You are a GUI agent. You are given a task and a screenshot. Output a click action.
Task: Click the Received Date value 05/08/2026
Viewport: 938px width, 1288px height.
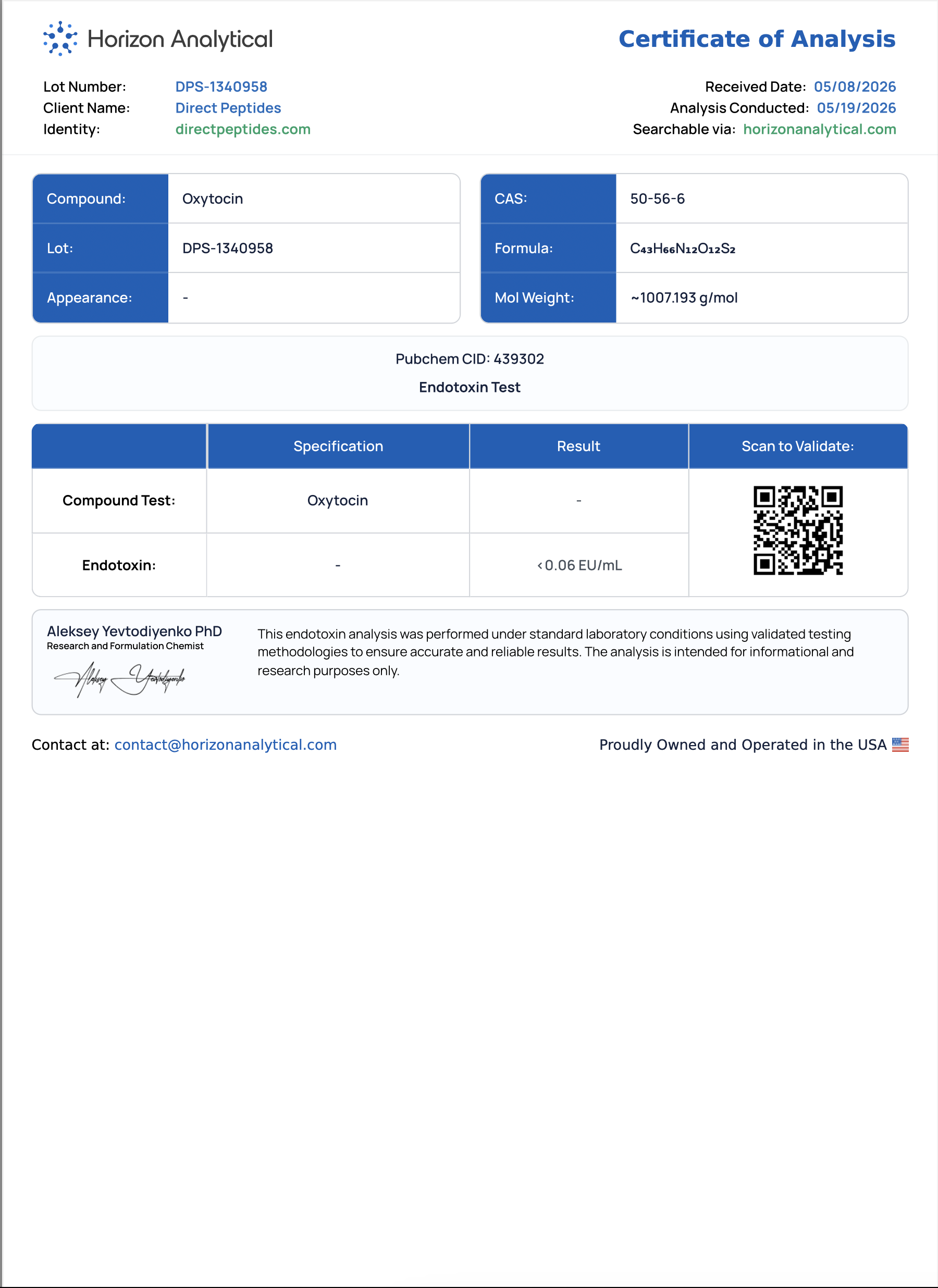pos(855,87)
